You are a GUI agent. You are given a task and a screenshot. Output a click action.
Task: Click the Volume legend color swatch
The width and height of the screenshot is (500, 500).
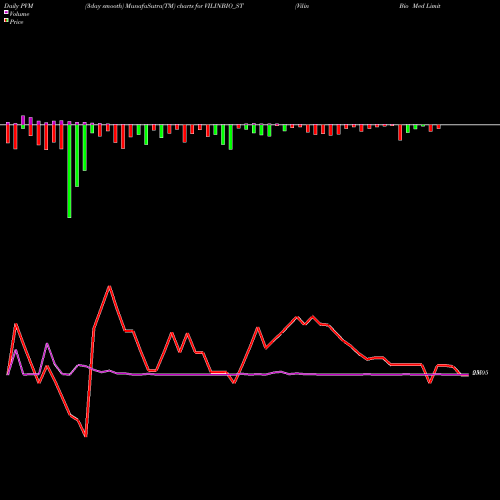click(x=6, y=13)
